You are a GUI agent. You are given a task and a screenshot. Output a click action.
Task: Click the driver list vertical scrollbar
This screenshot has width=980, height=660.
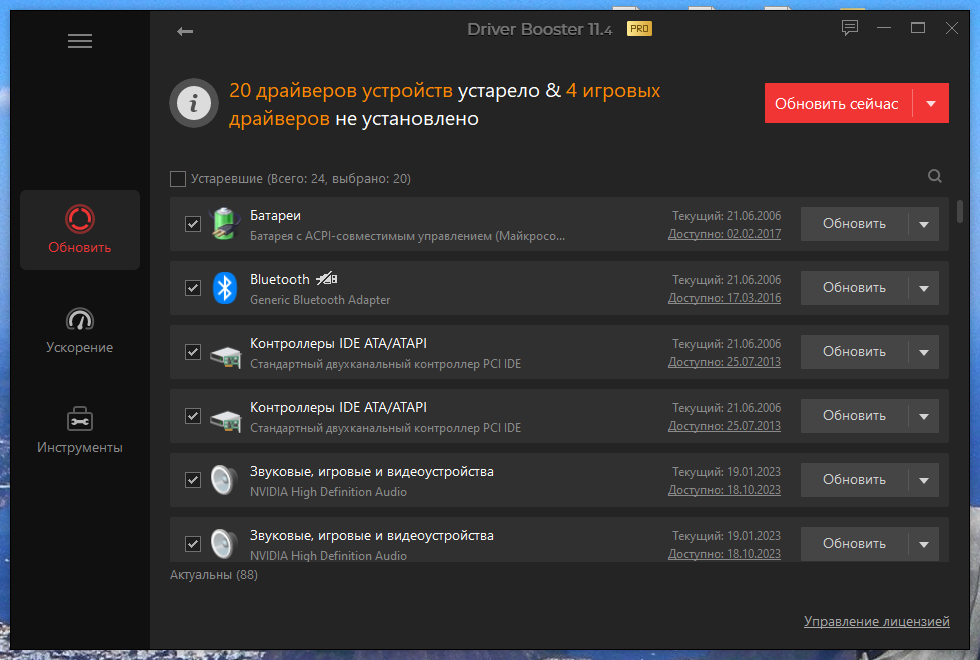960,211
